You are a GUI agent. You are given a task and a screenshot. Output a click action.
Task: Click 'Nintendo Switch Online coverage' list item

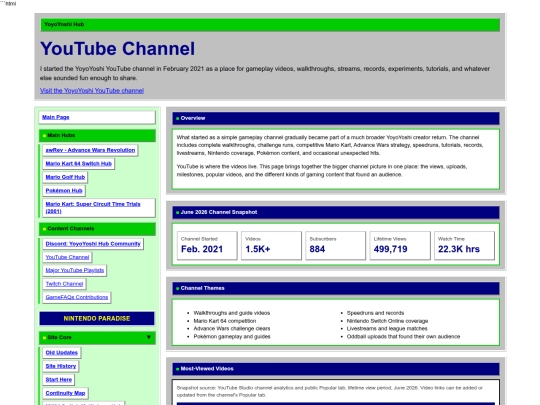(387, 321)
